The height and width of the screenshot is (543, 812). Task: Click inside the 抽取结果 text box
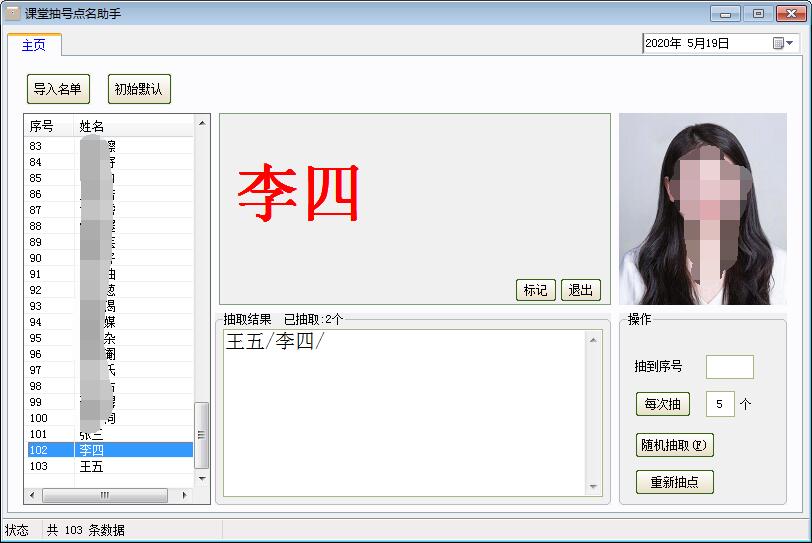pos(405,413)
